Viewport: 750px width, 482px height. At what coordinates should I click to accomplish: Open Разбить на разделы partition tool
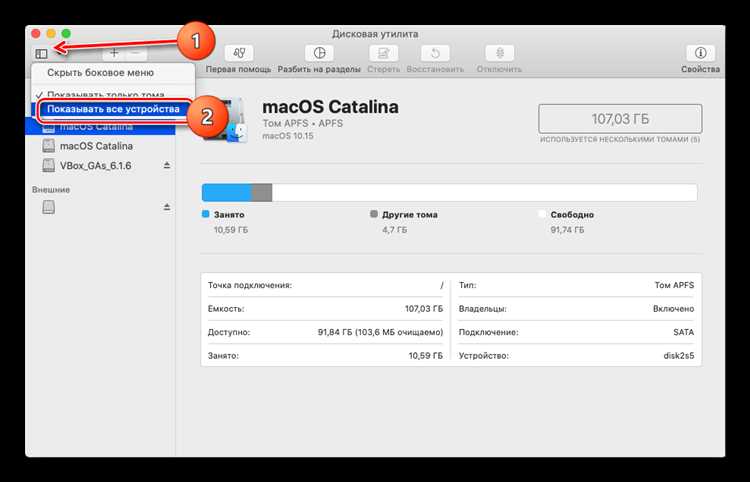319,53
